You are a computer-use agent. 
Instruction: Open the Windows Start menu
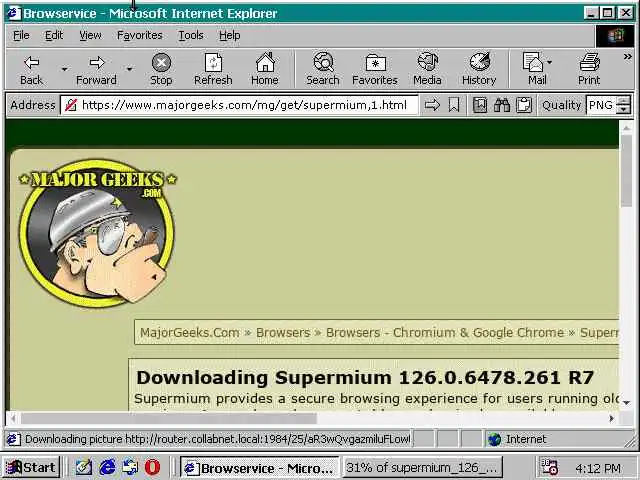point(31,467)
